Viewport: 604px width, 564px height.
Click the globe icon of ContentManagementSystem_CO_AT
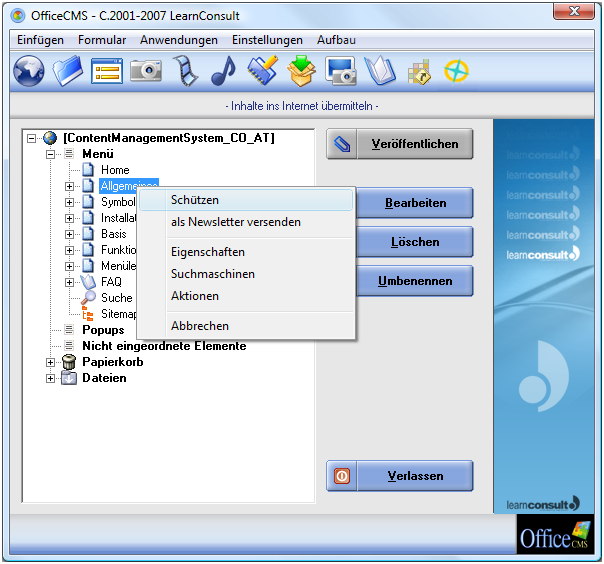pos(50,138)
